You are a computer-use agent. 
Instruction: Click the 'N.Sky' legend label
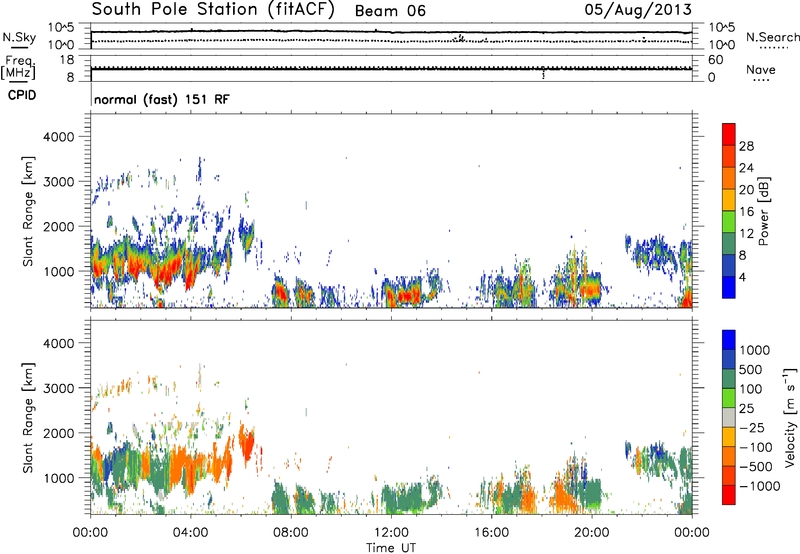click(19, 37)
